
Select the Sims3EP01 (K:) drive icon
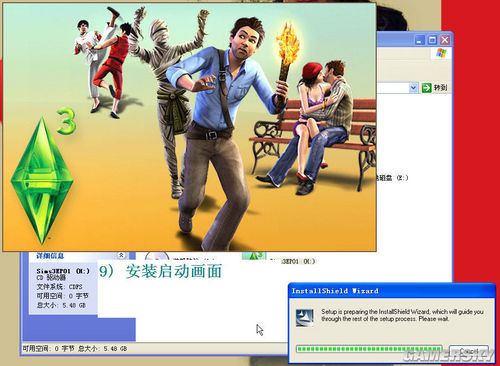click(x=254, y=256)
